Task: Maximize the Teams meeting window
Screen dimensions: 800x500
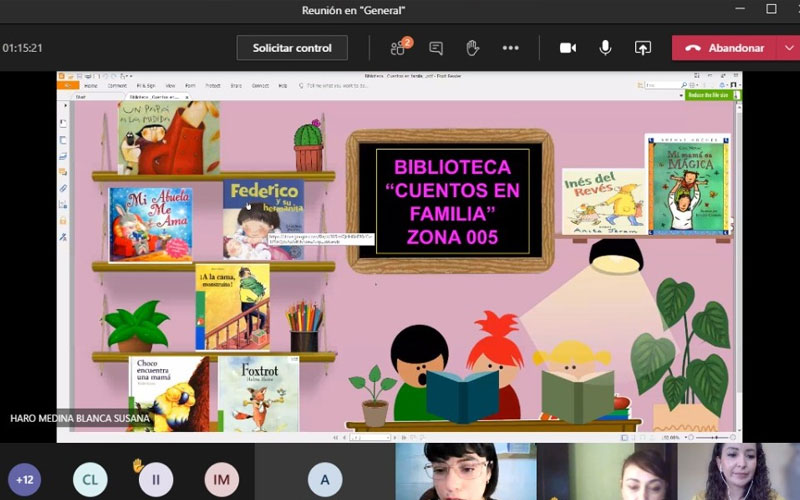Action: (x=771, y=9)
